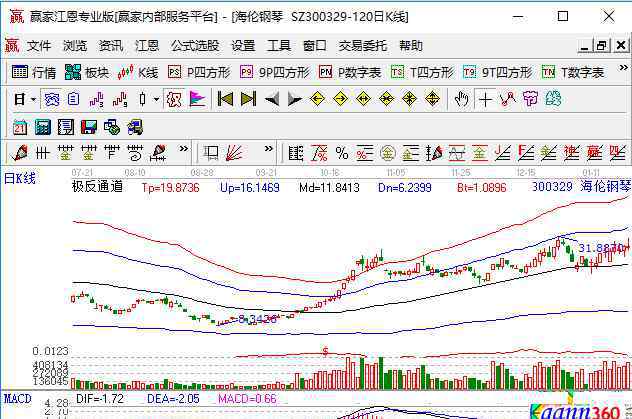Click the Tp=19.8736 value
The width and height of the screenshot is (632, 419).
tap(170, 187)
